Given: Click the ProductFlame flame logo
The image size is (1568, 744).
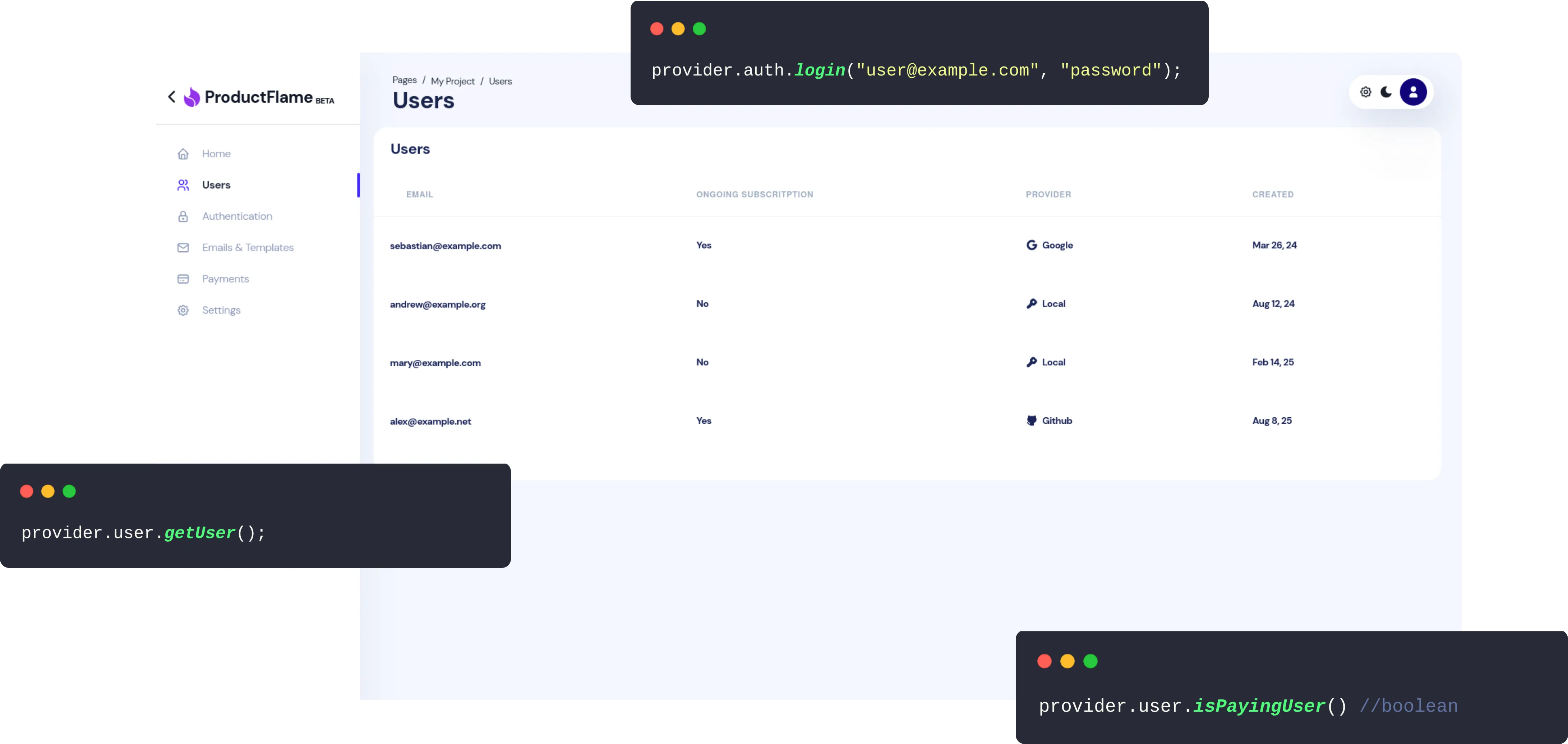Looking at the screenshot, I should click(x=192, y=97).
